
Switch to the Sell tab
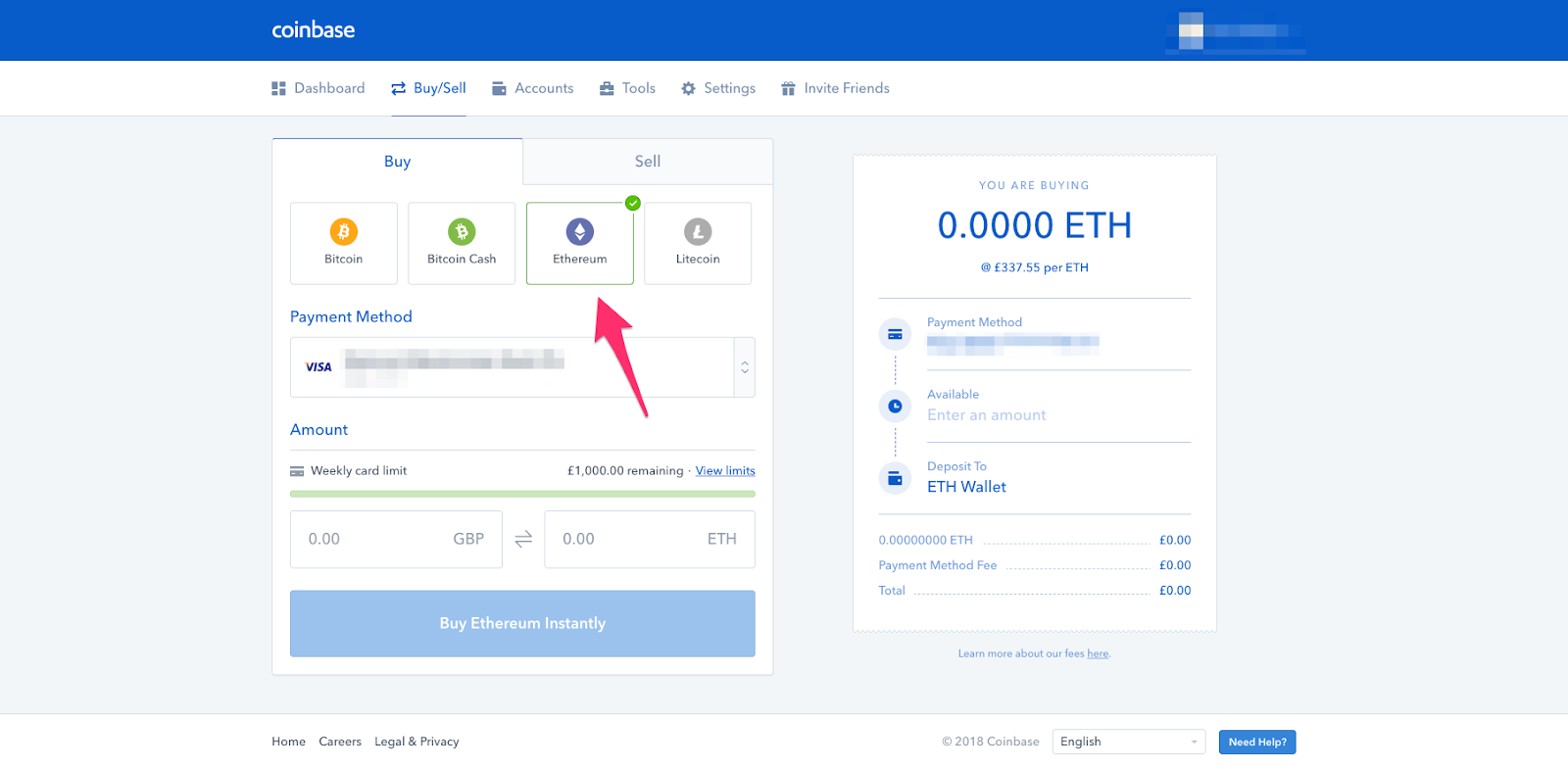[x=648, y=162]
